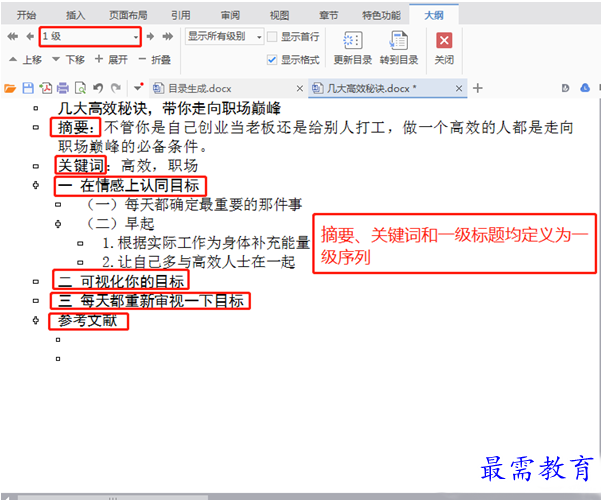602x500 pixels.
Task: Click 展开 to expand the outline
Action: click(111, 60)
